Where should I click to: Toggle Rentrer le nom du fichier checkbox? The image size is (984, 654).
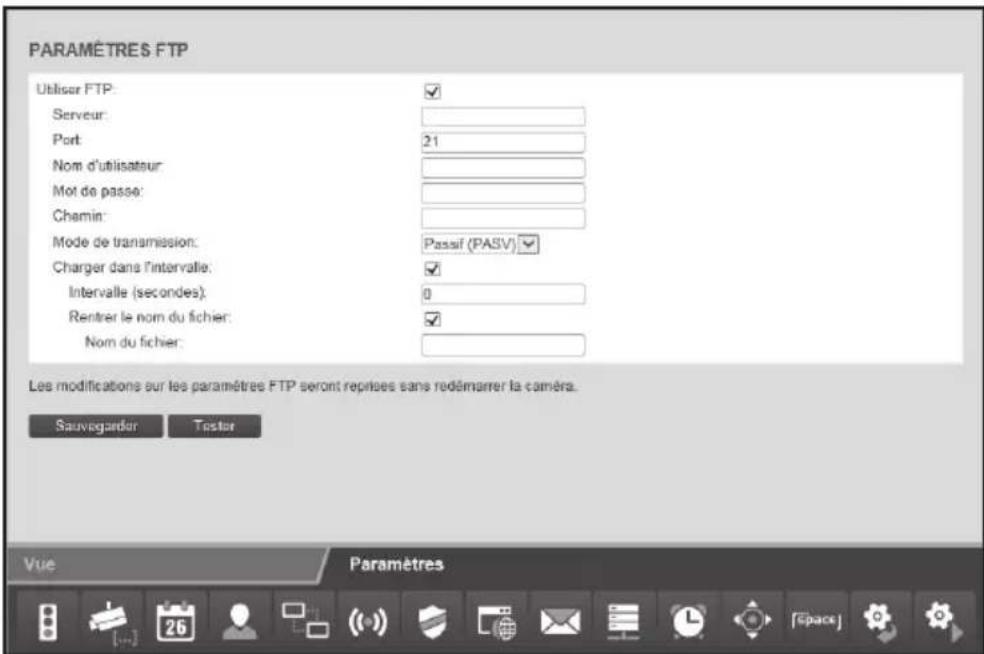click(432, 319)
